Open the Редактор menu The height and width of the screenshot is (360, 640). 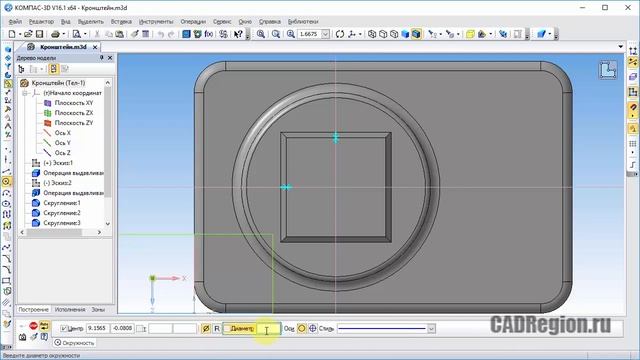click(41, 21)
